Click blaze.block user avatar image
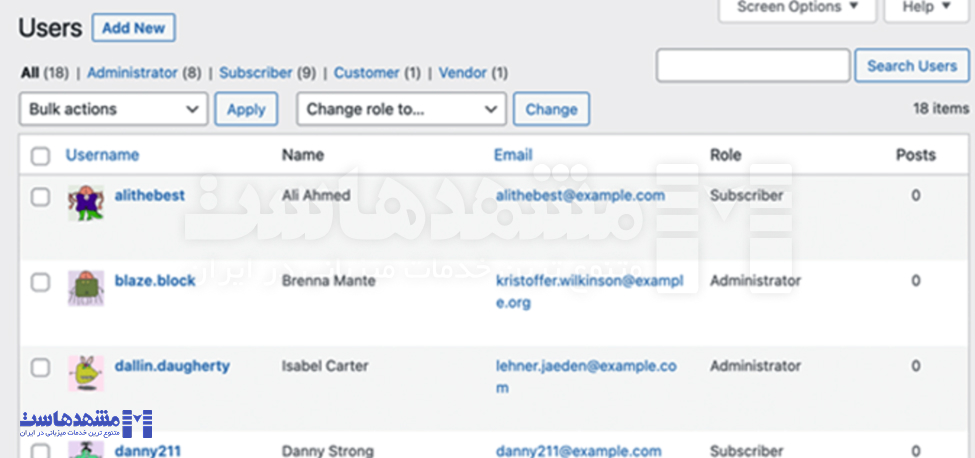The height and width of the screenshot is (458, 975). (85, 288)
